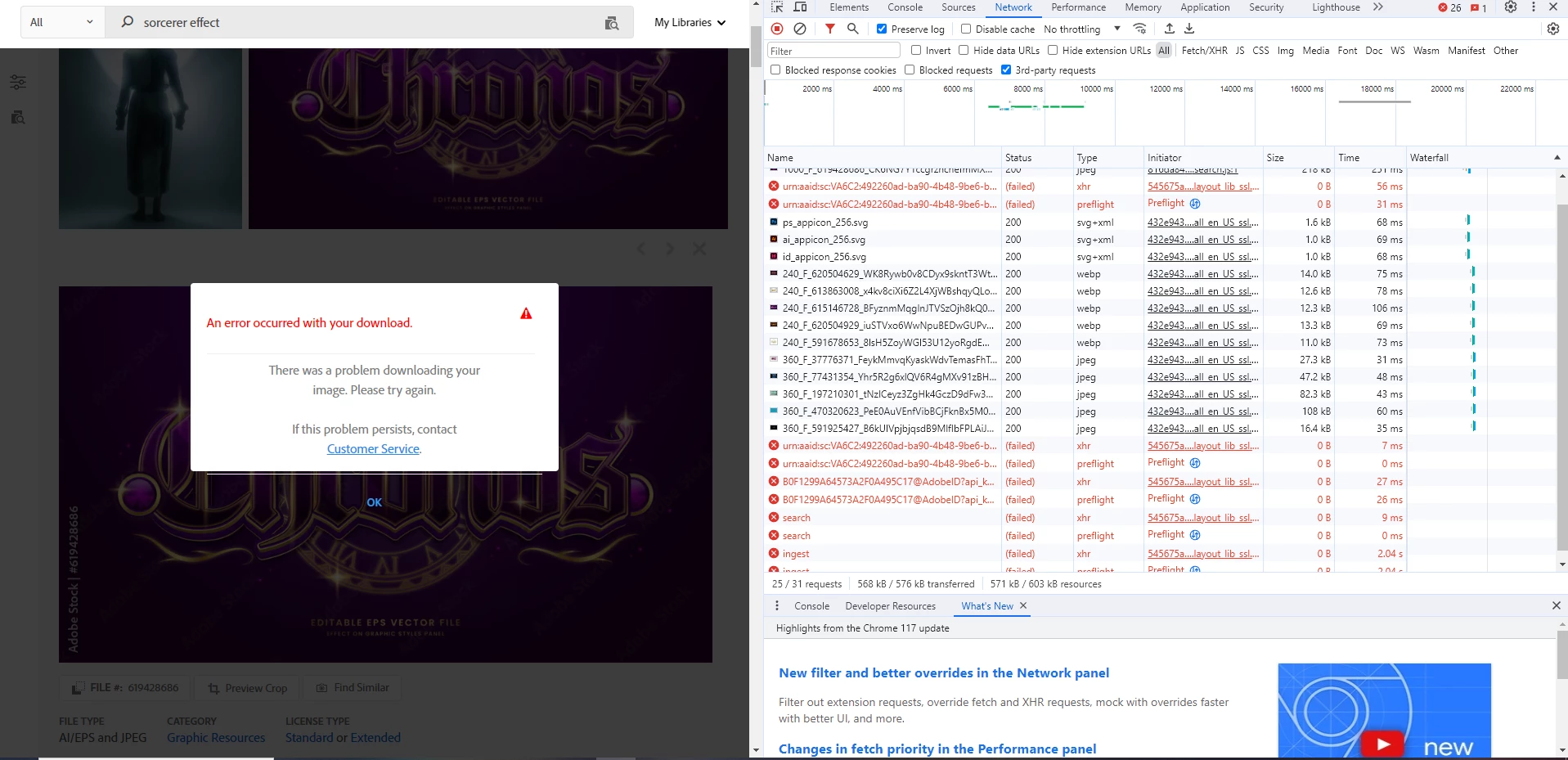
Task: Play the What's New video
Action: click(1382, 744)
